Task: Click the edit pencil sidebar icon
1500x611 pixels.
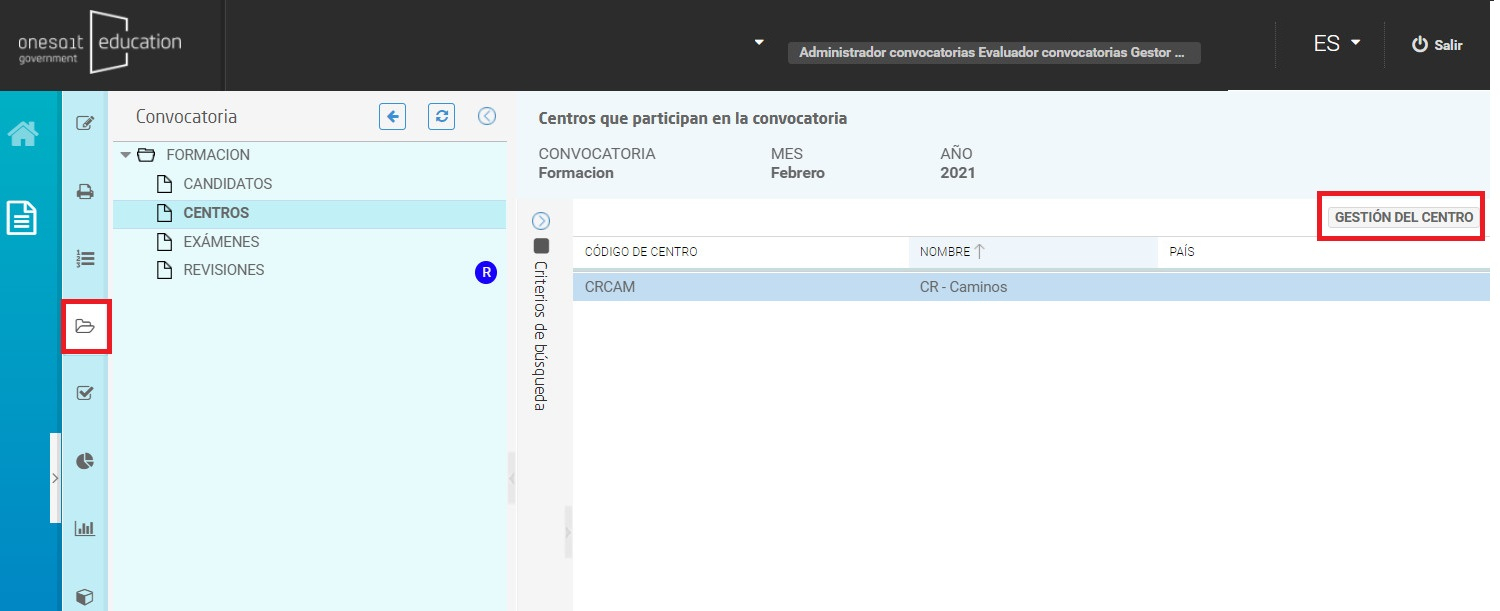Action: [85, 124]
